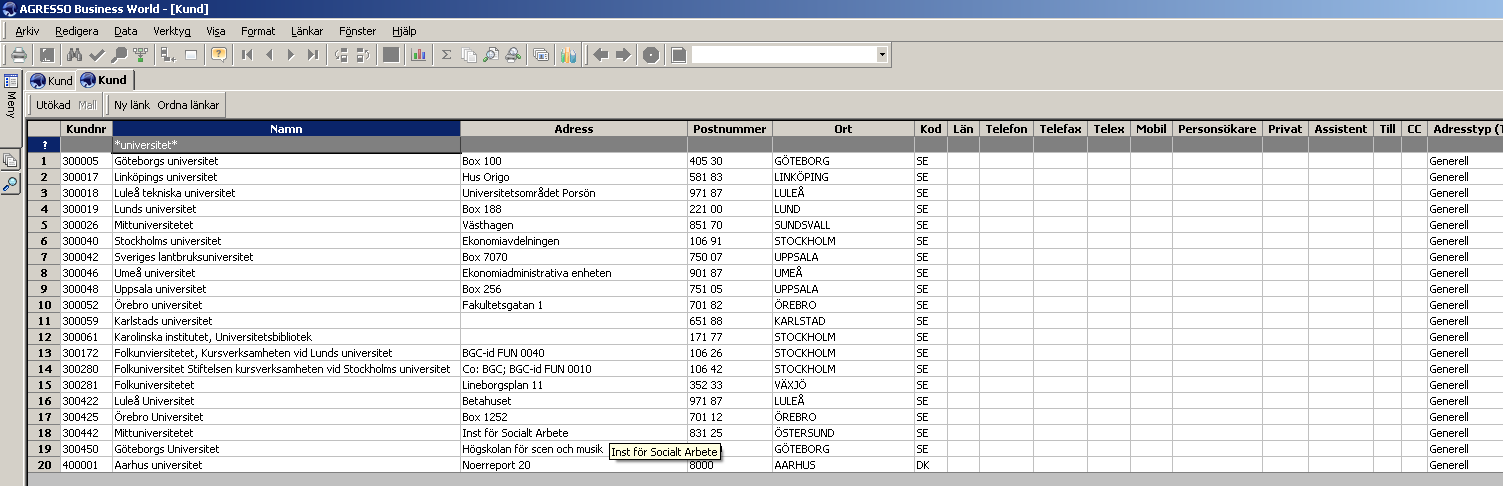Click the Ordna länkar button

[x=188, y=104]
